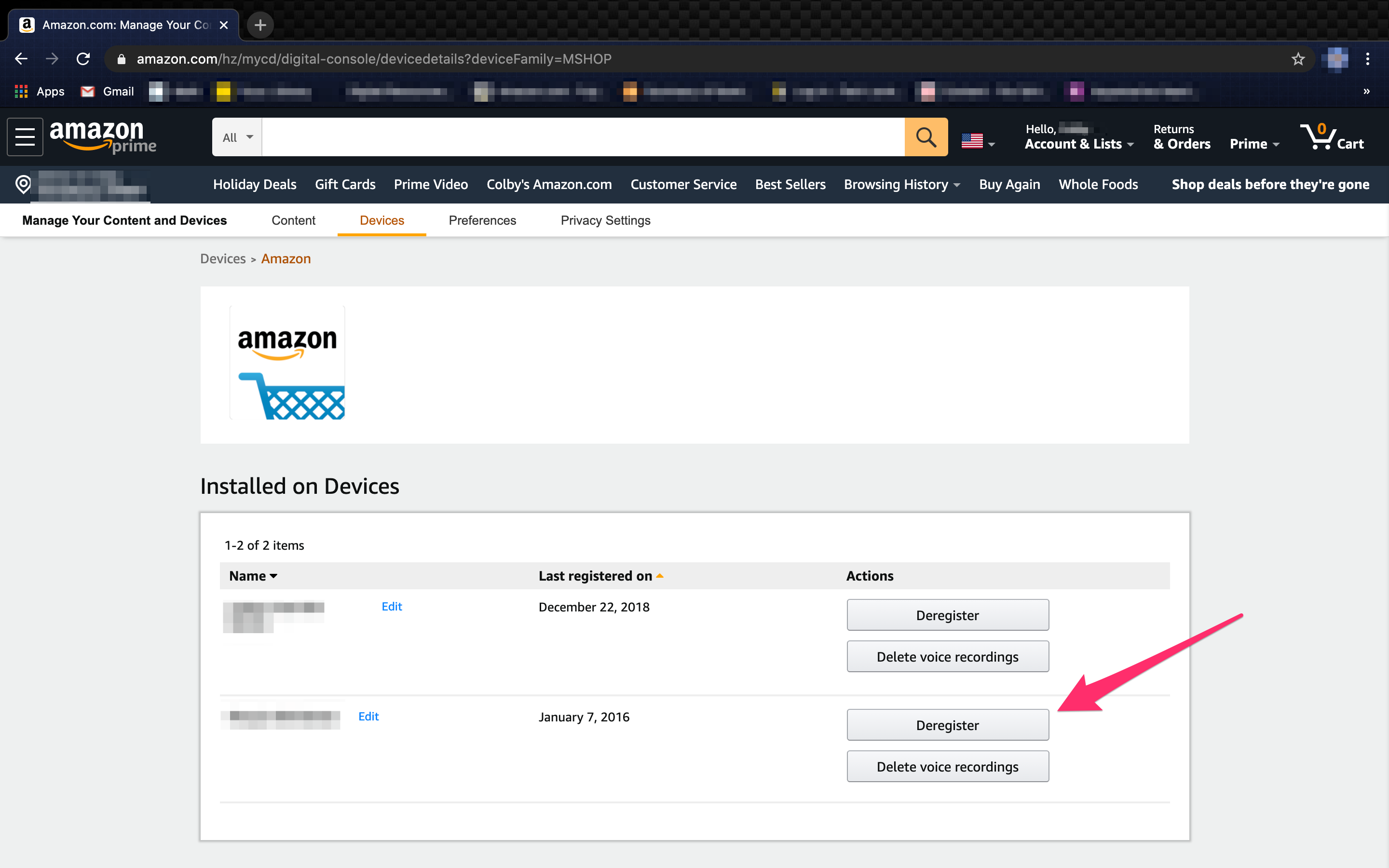The image size is (1389, 868).
Task: Click the Returns and Orders icon
Action: coord(1181,137)
